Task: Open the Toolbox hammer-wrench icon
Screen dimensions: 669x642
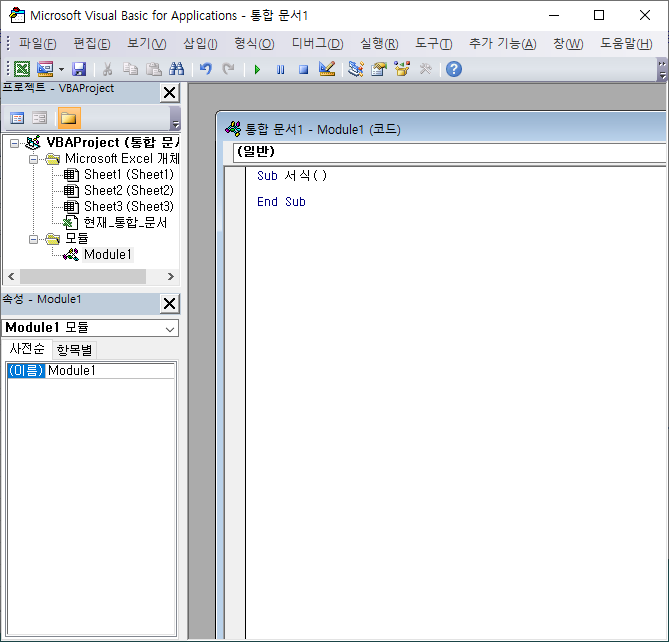Action: click(425, 69)
